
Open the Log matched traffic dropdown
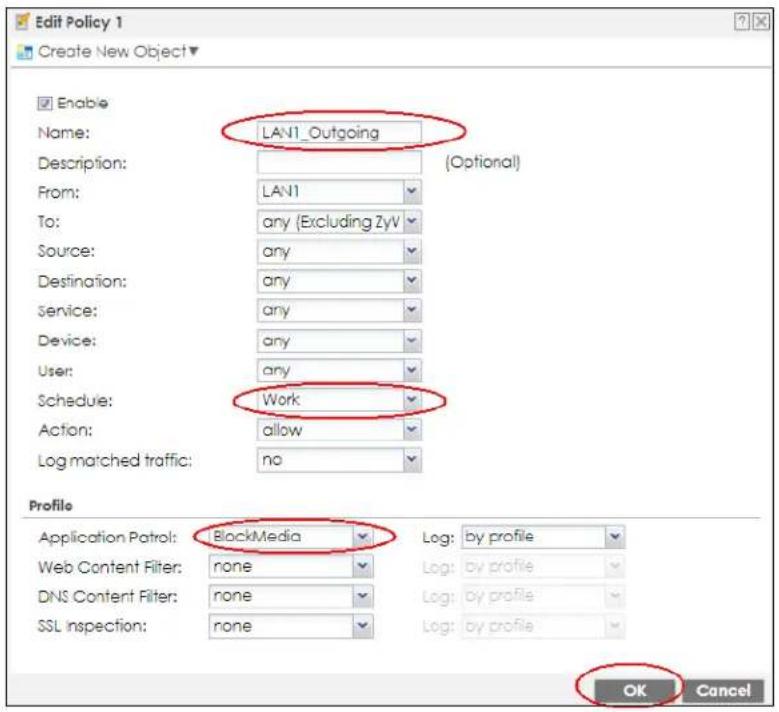click(339, 460)
